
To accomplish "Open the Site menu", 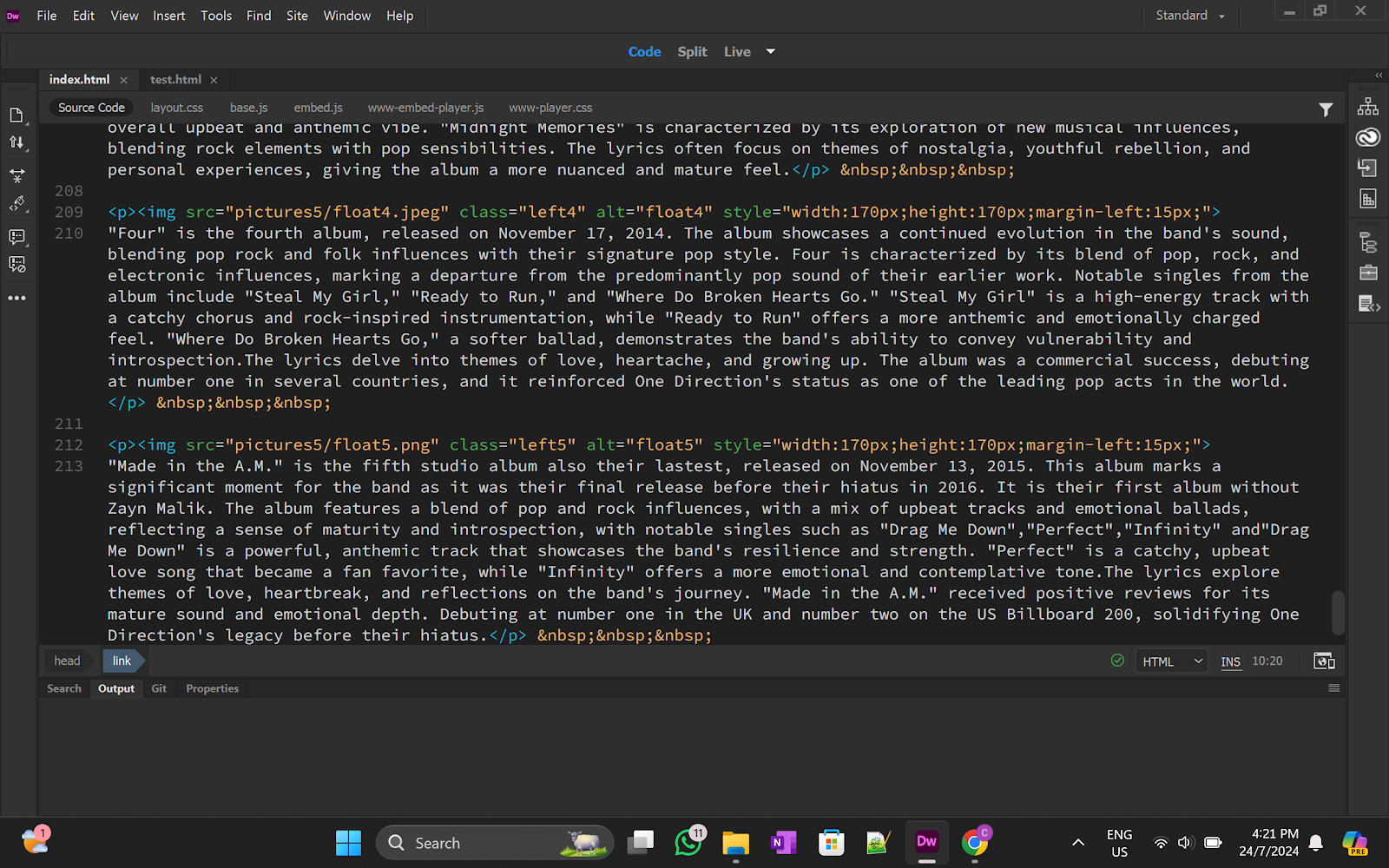I will (x=297, y=16).
